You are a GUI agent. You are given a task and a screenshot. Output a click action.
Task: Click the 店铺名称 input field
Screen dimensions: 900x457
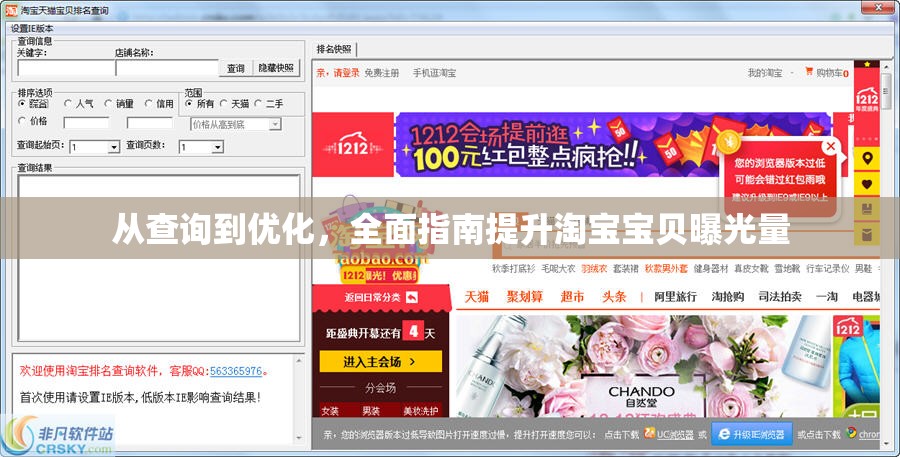167,68
